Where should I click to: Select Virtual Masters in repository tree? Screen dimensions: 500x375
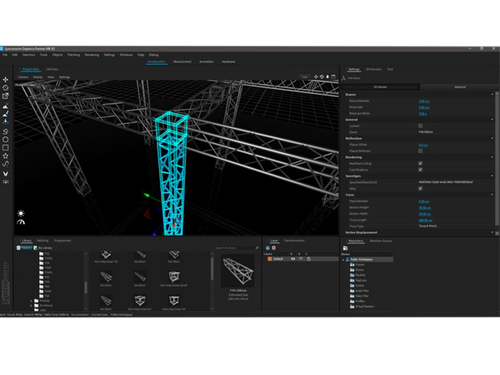click(x=365, y=306)
